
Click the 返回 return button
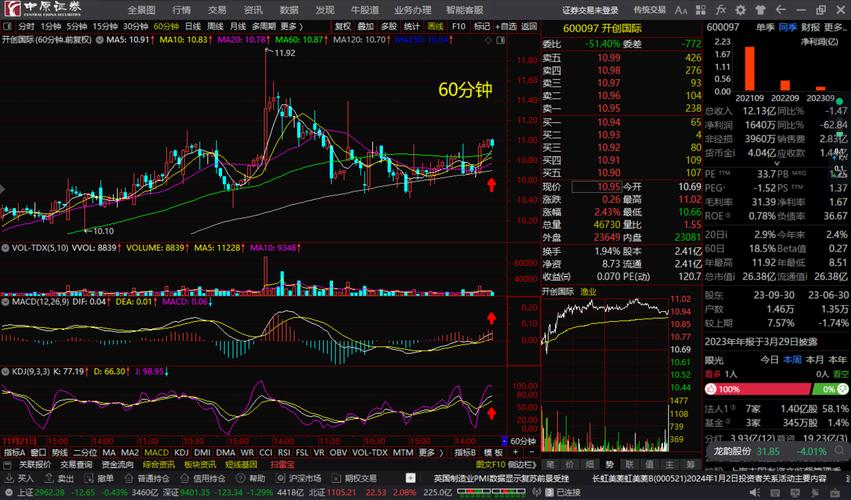click(529, 26)
